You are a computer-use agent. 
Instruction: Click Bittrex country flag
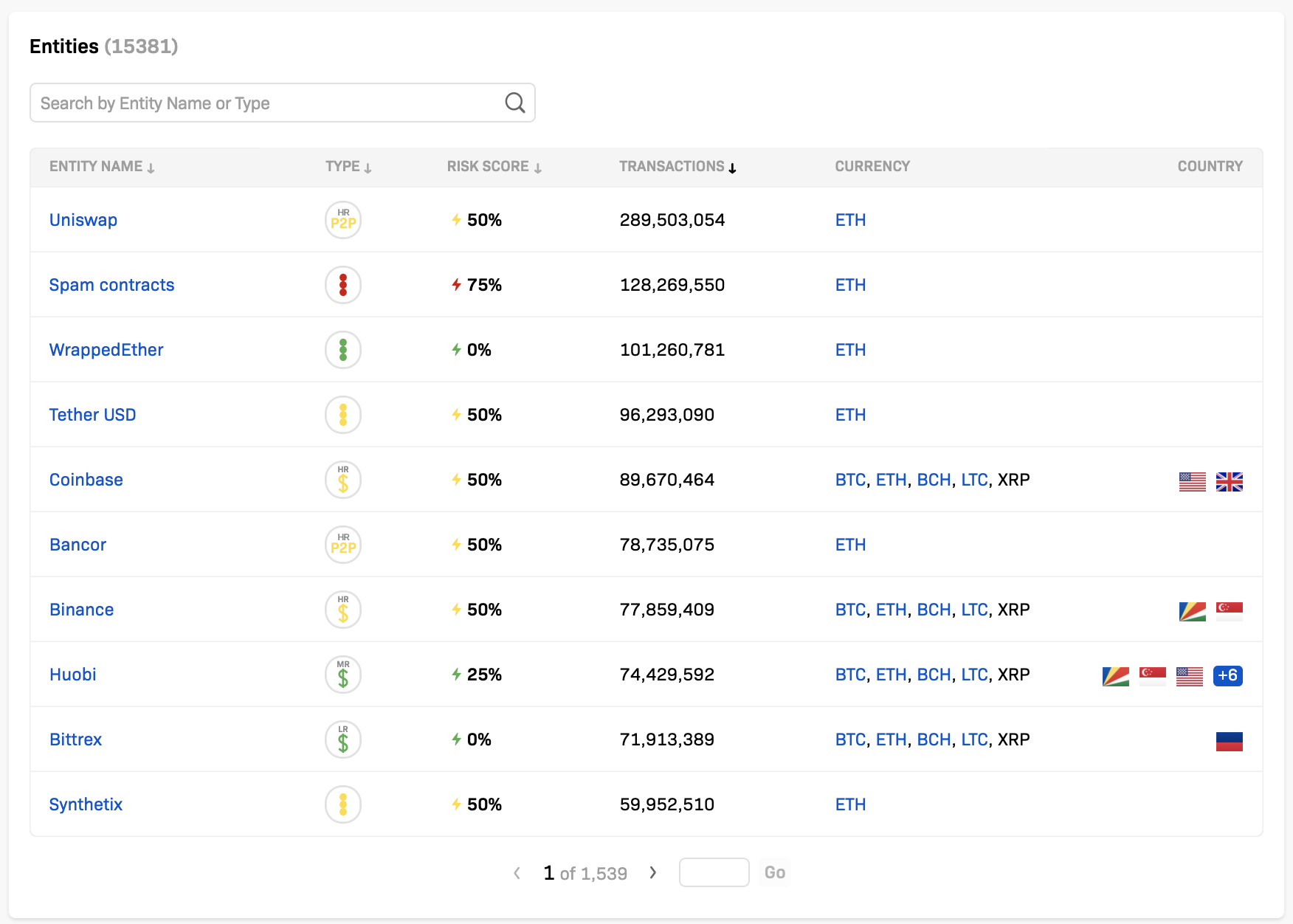tap(1230, 741)
